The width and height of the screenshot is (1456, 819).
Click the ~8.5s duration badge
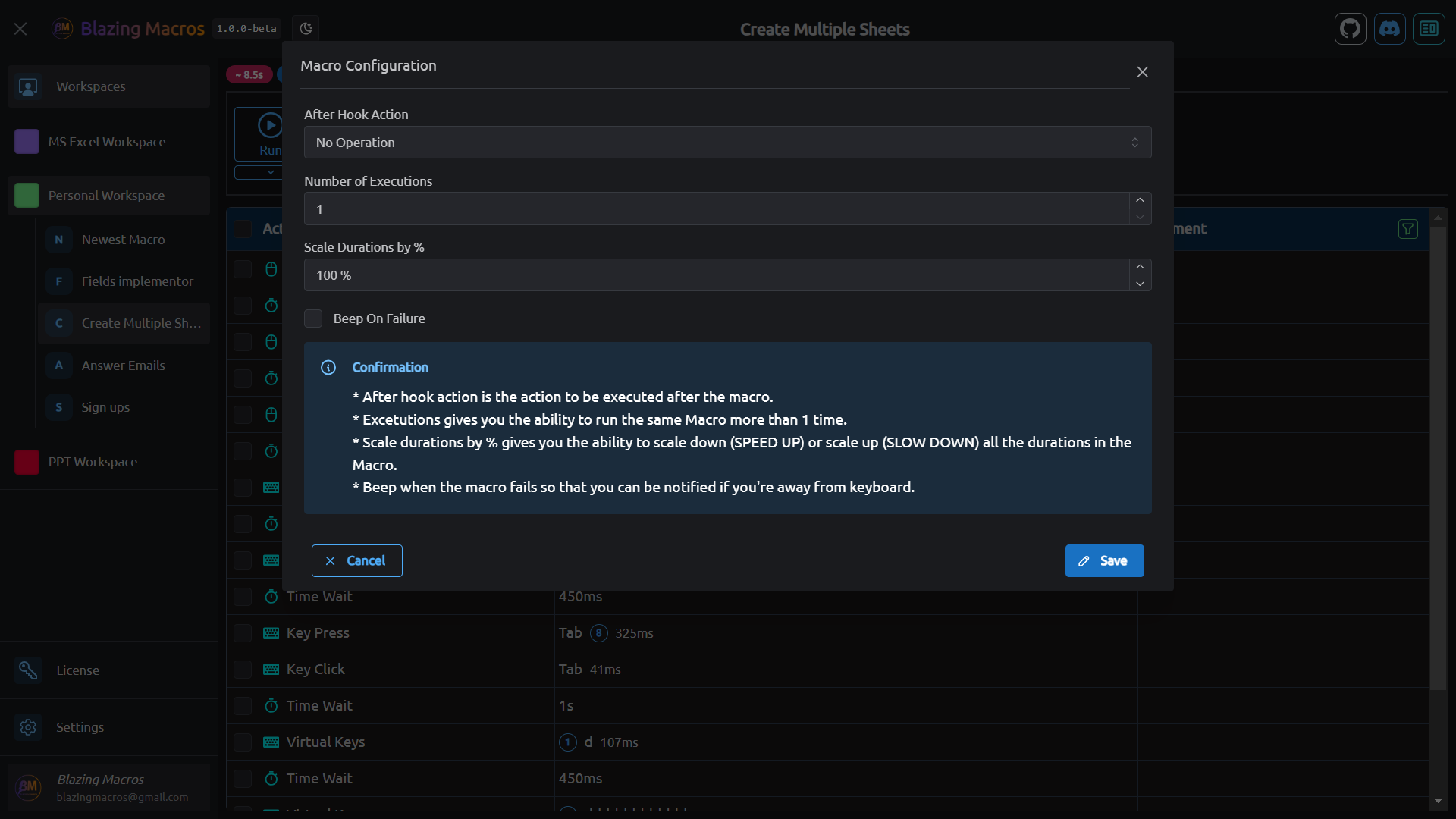coord(249,74)
